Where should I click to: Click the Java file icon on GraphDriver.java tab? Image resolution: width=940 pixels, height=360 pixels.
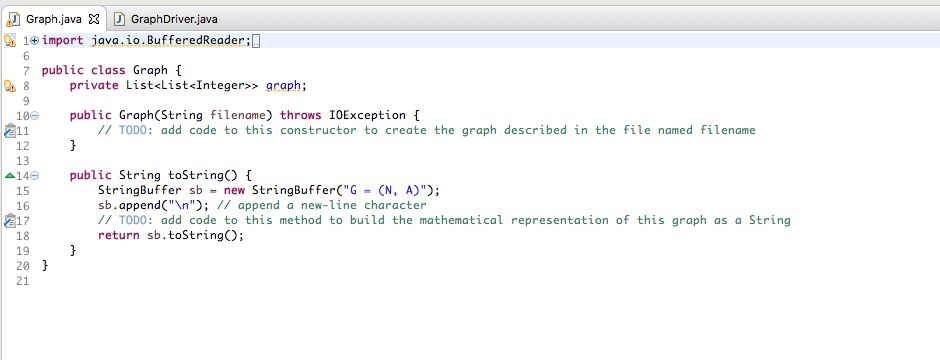pyautogui.click(x=120, y=19)
